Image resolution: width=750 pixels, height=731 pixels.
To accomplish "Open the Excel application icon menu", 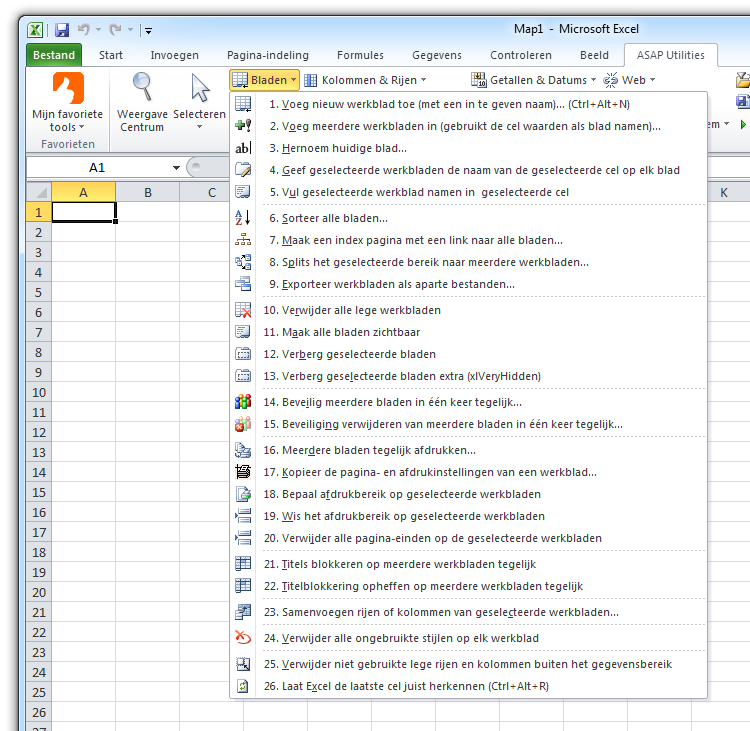I will coord(35,30).
